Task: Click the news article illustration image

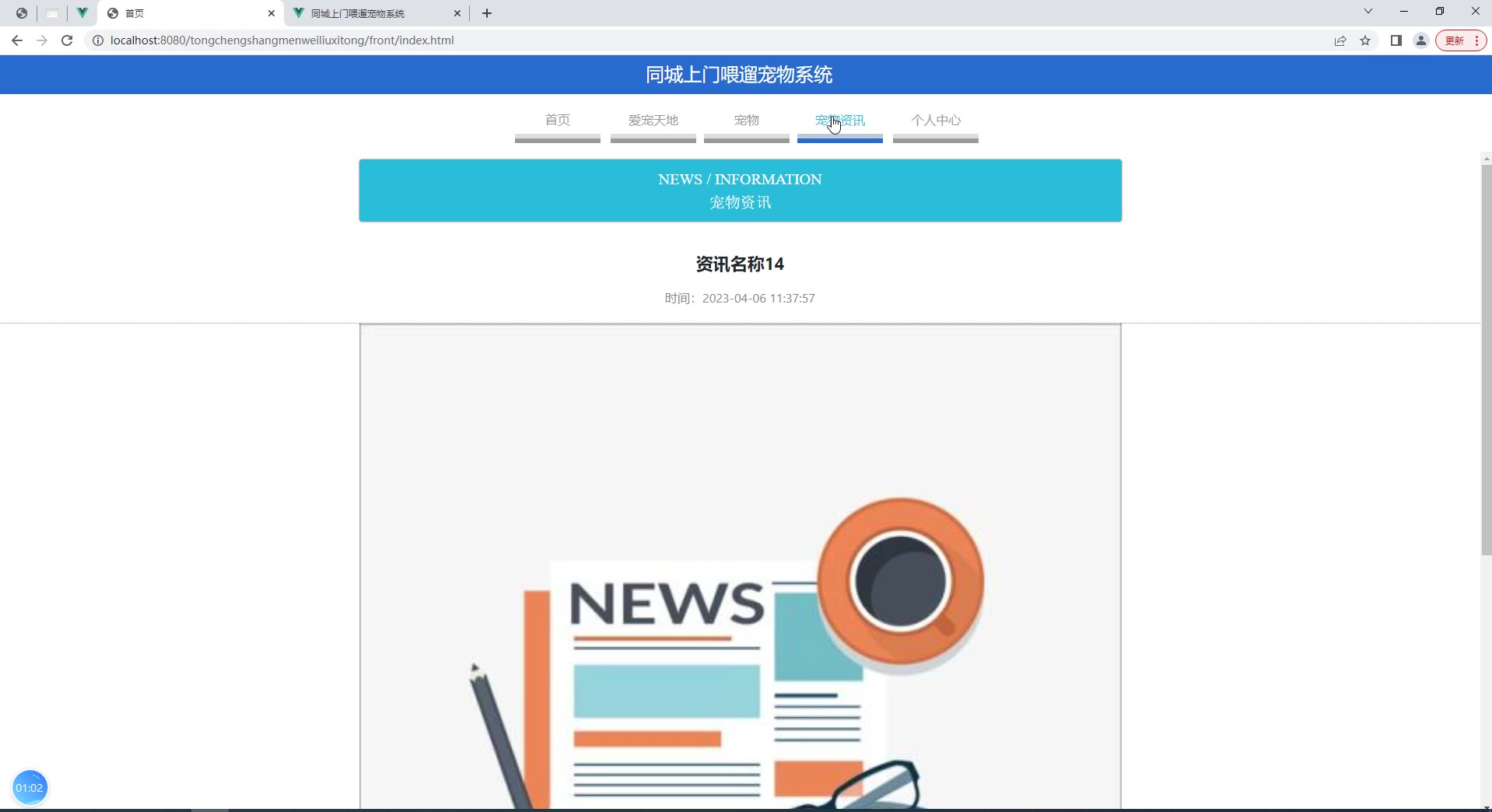Action: tap(741, 568)
